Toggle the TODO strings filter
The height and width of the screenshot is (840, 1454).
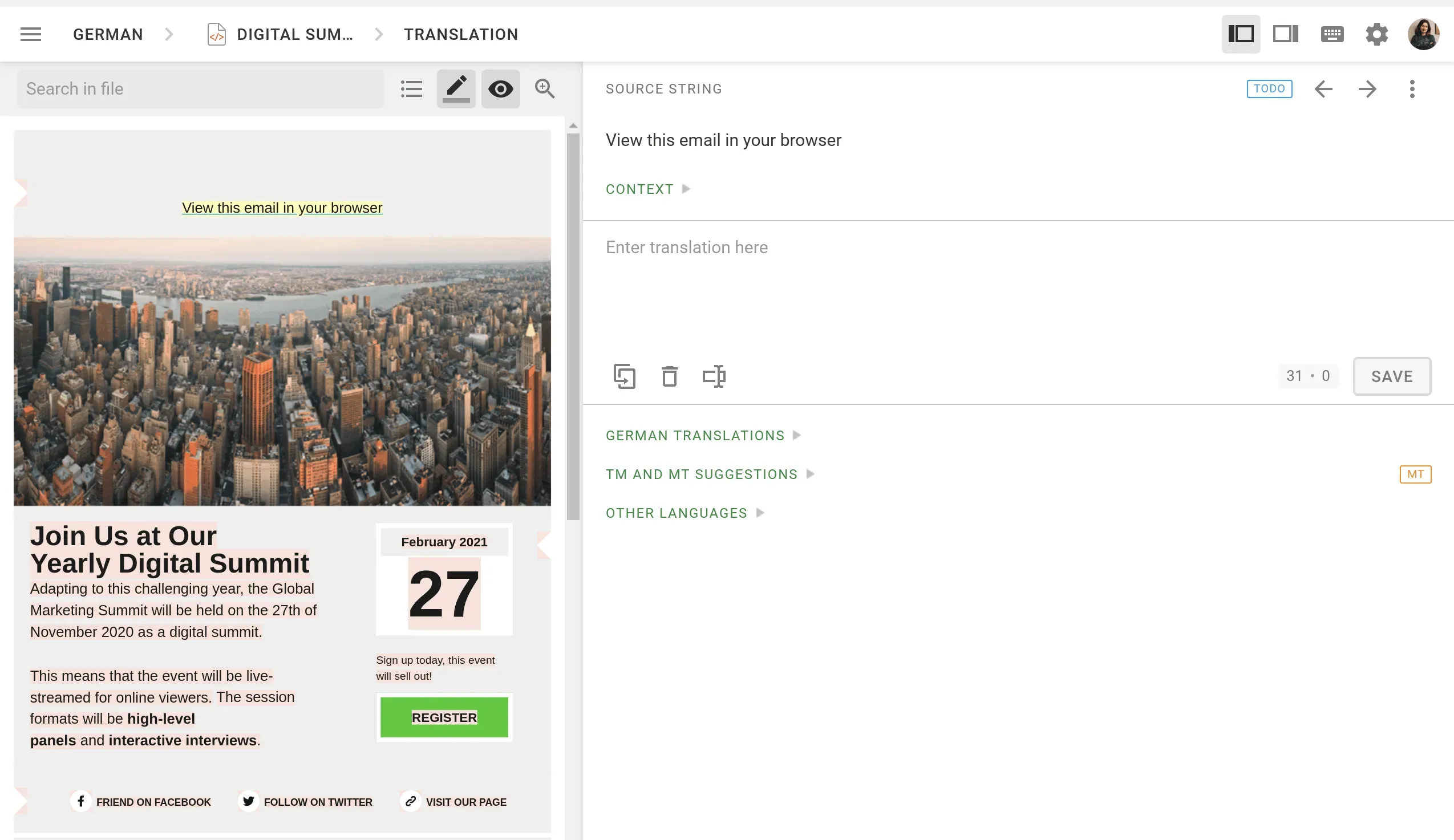[1269, 88]
